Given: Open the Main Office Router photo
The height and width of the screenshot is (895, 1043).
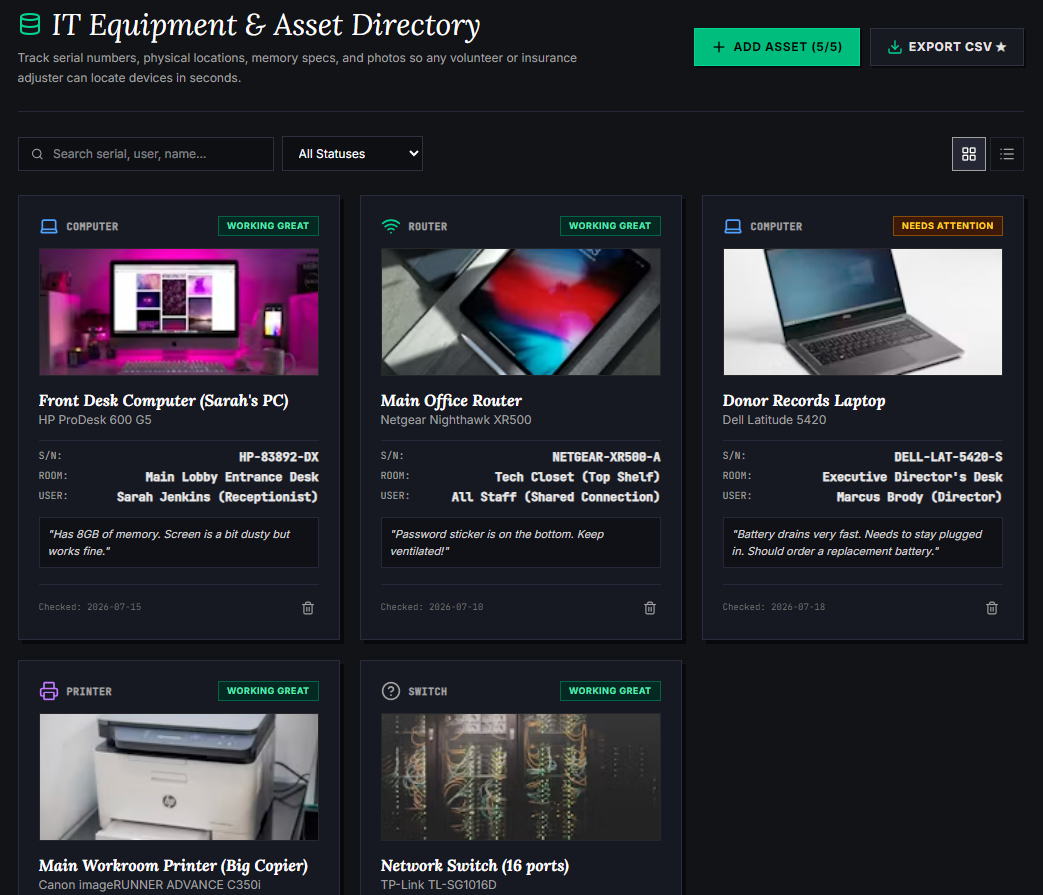Looking at the screenshot, I should pyautogui.click(x=521, y=312).
